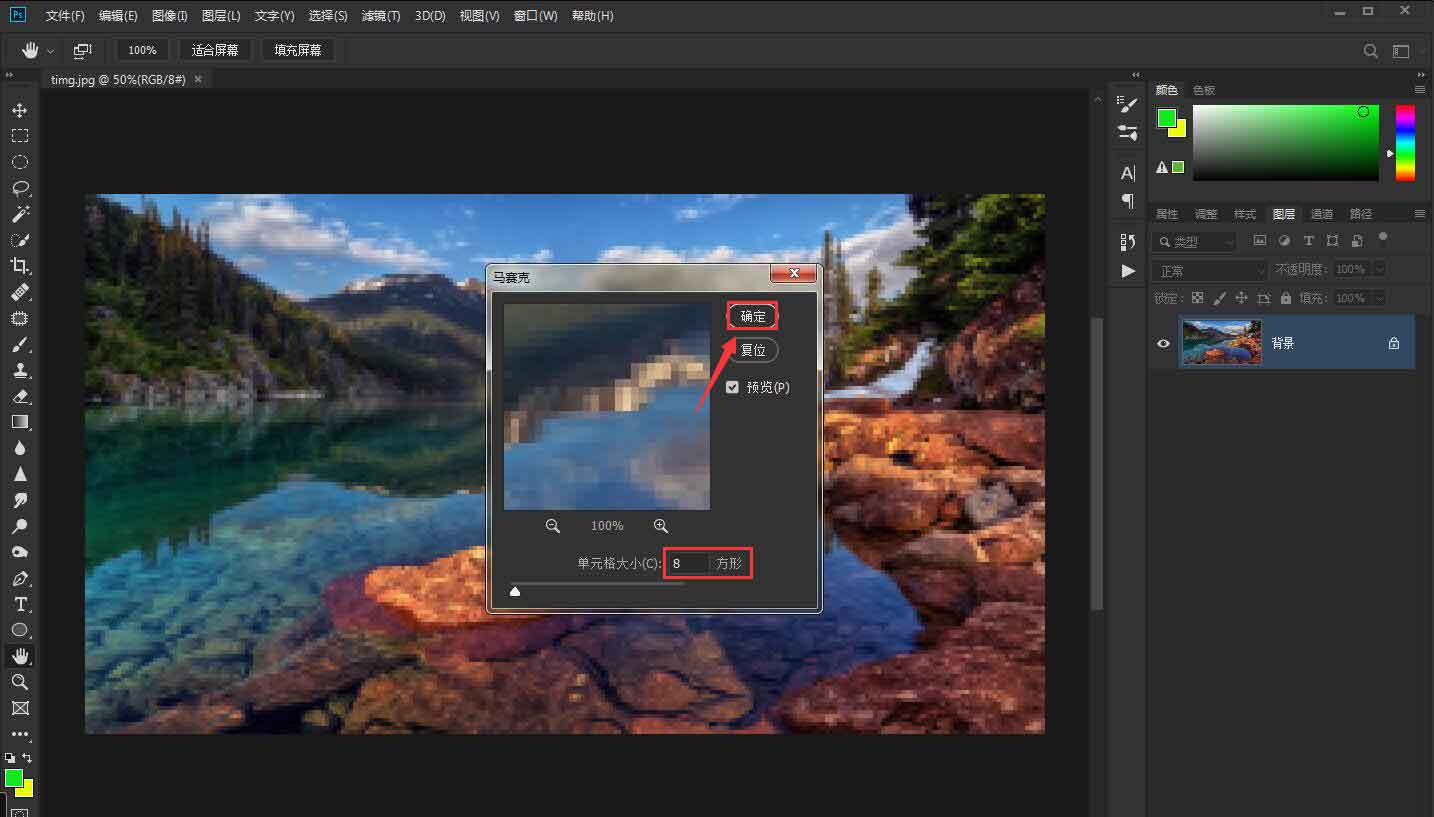Uncheck the 预览(P) preview checkbox

tap(733, 387)
